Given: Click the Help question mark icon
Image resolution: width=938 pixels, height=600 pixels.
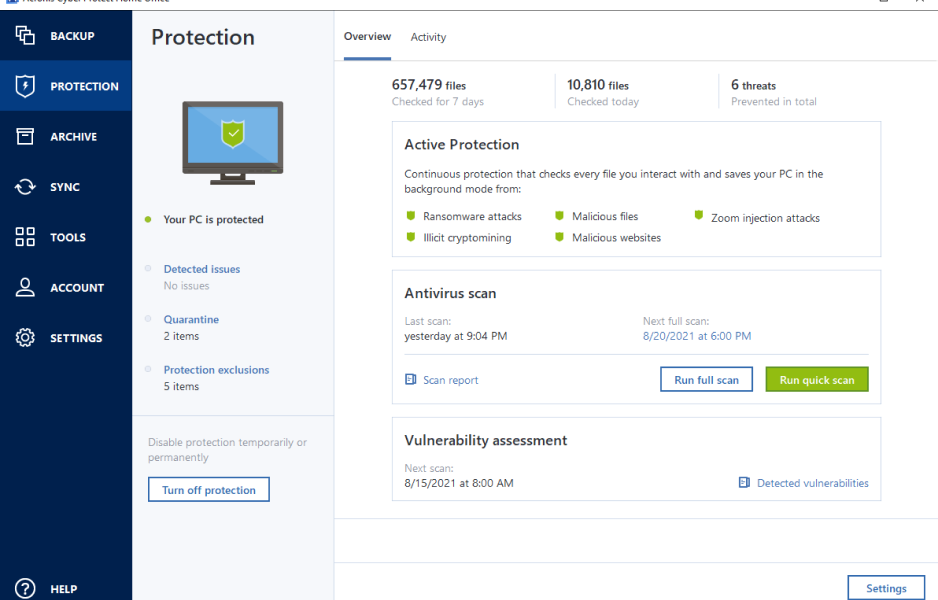Looking at the screenshot, I should click(x=25, y=589).
